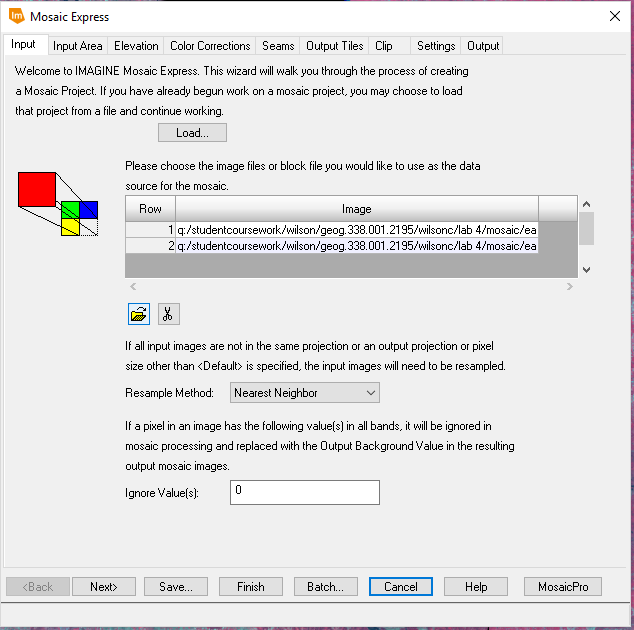The width and height of the screenshot is (634, 630).
Task: Click the Help button
Action: 476,587
